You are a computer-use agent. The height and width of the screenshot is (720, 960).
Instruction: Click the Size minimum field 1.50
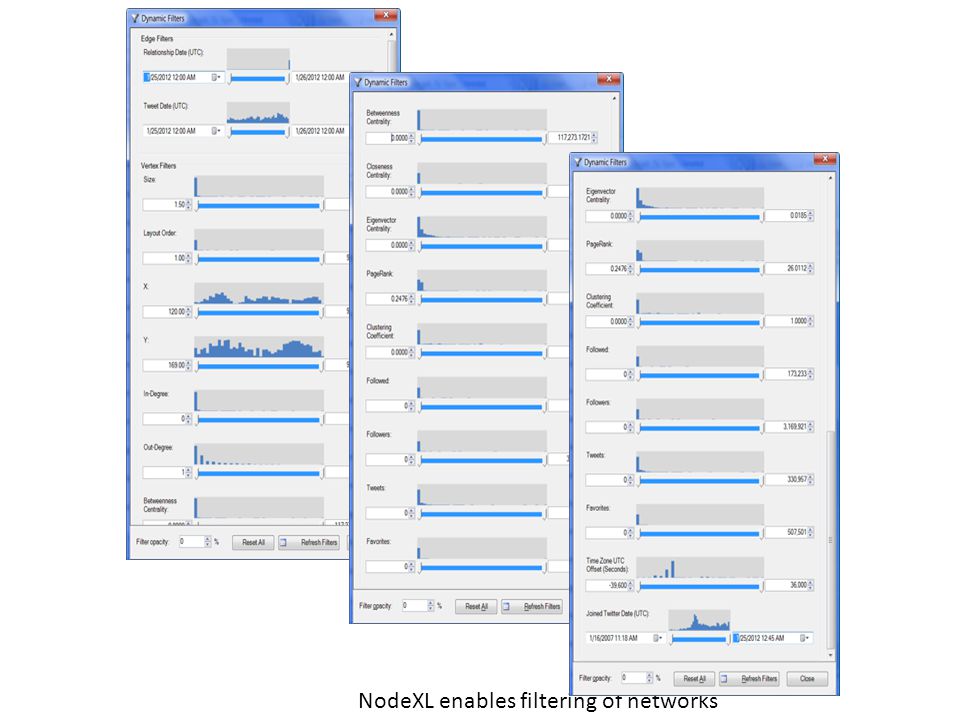point(164,204)
